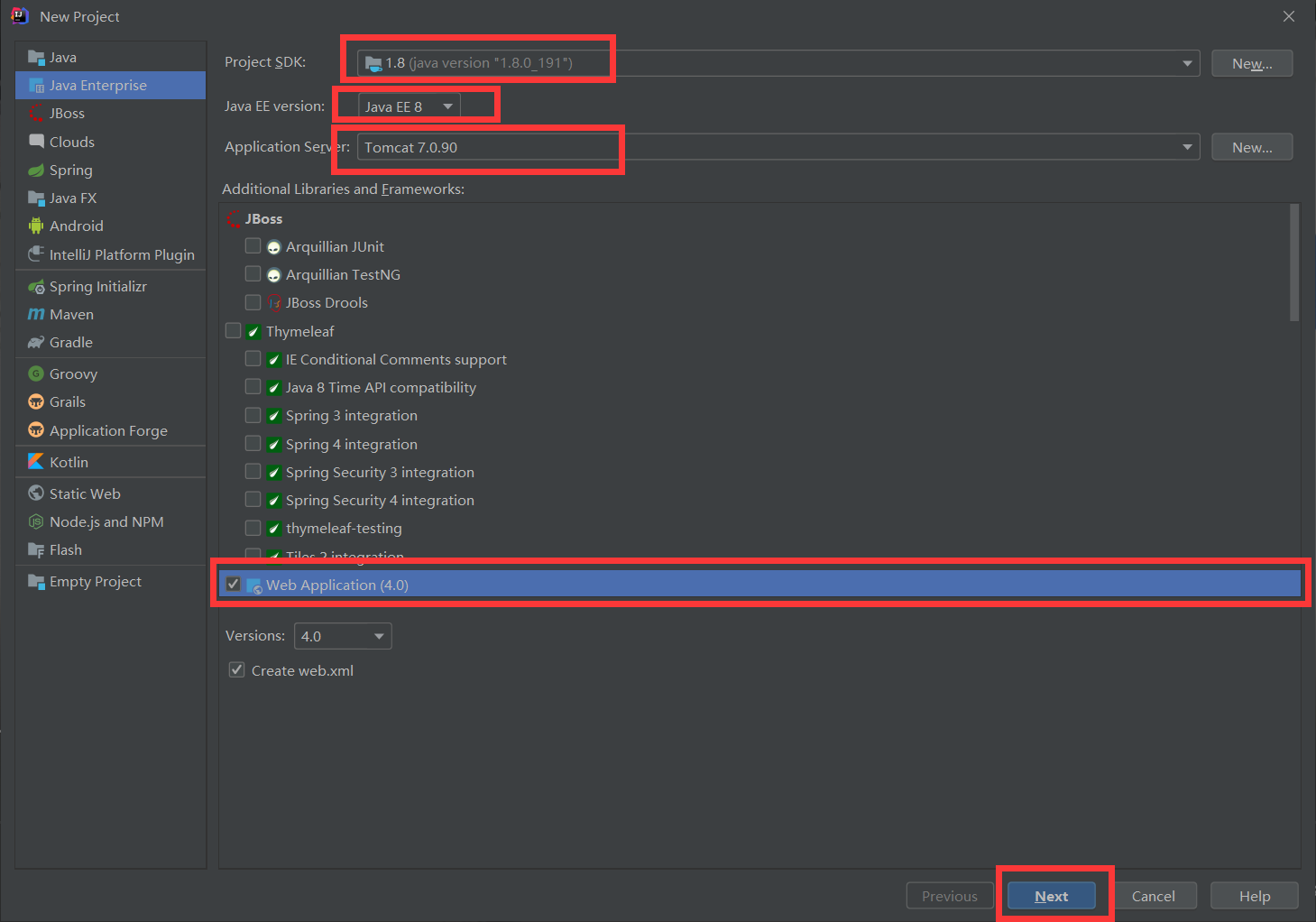This screenshot has width=1316, height=922.
Task: Click the Help button
Action: [x=1255, y=896]
